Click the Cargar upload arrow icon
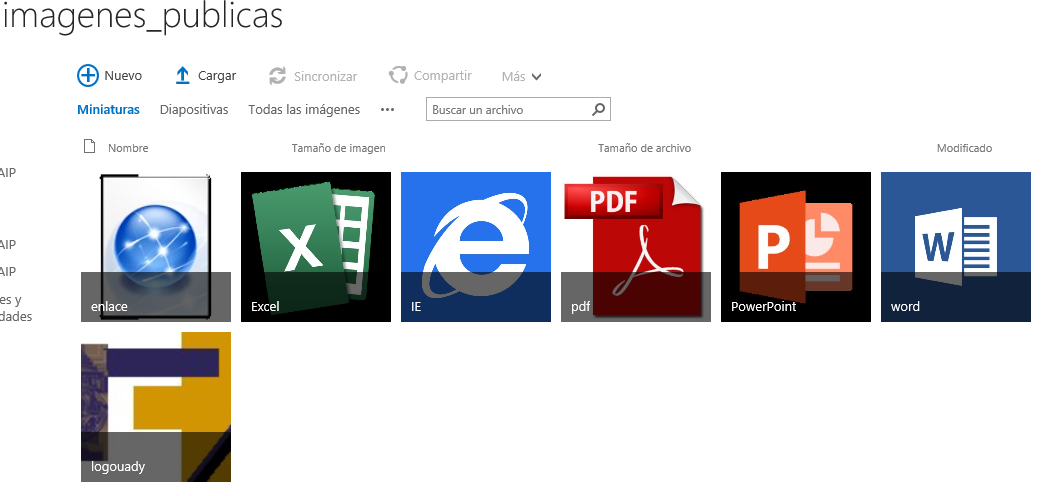 coord(182,76)
